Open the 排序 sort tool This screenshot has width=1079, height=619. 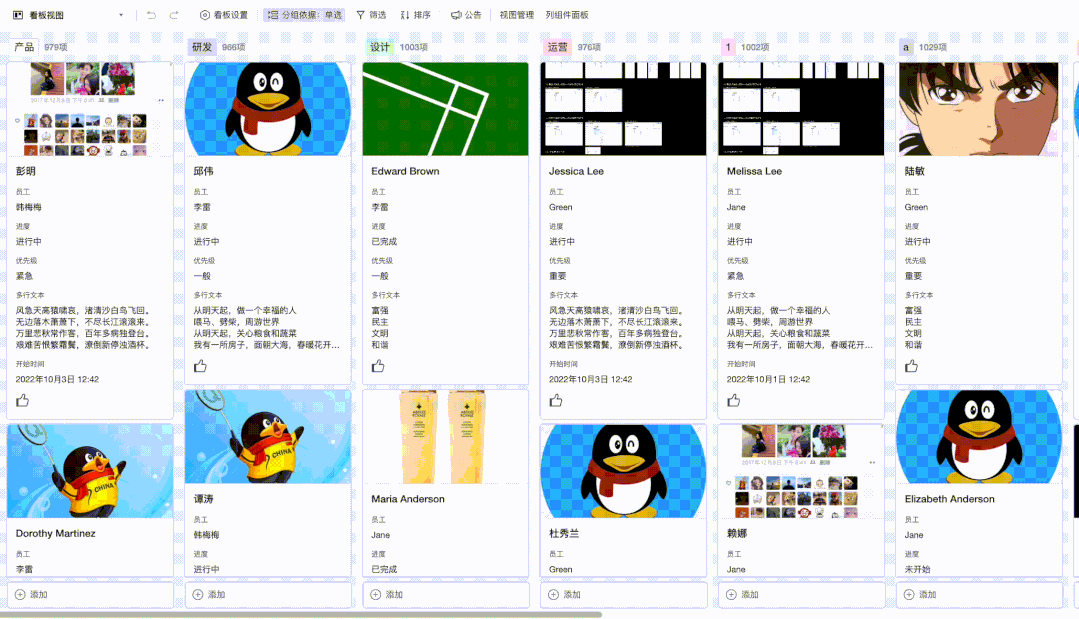(x=416, y=14)
